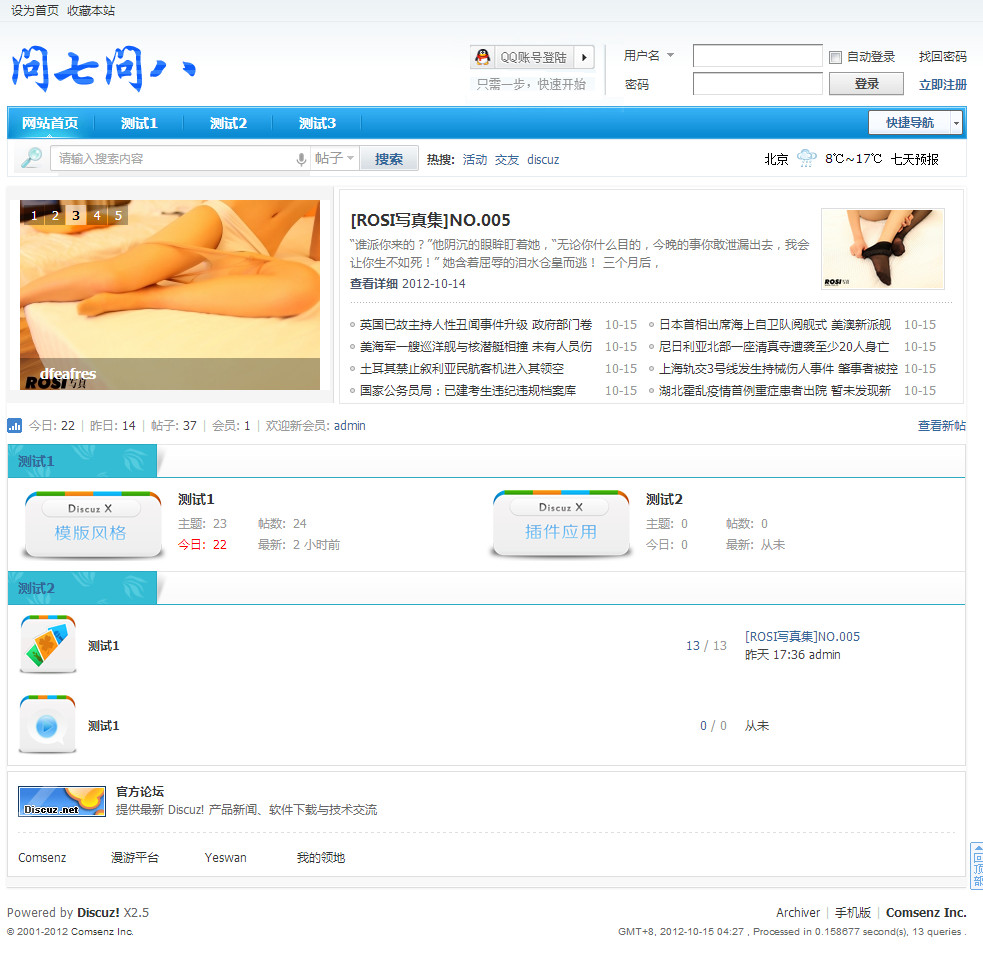Enable the 自动登录 checkbox
Viewport: 983px width, 960px height.
tap(834, 56)
